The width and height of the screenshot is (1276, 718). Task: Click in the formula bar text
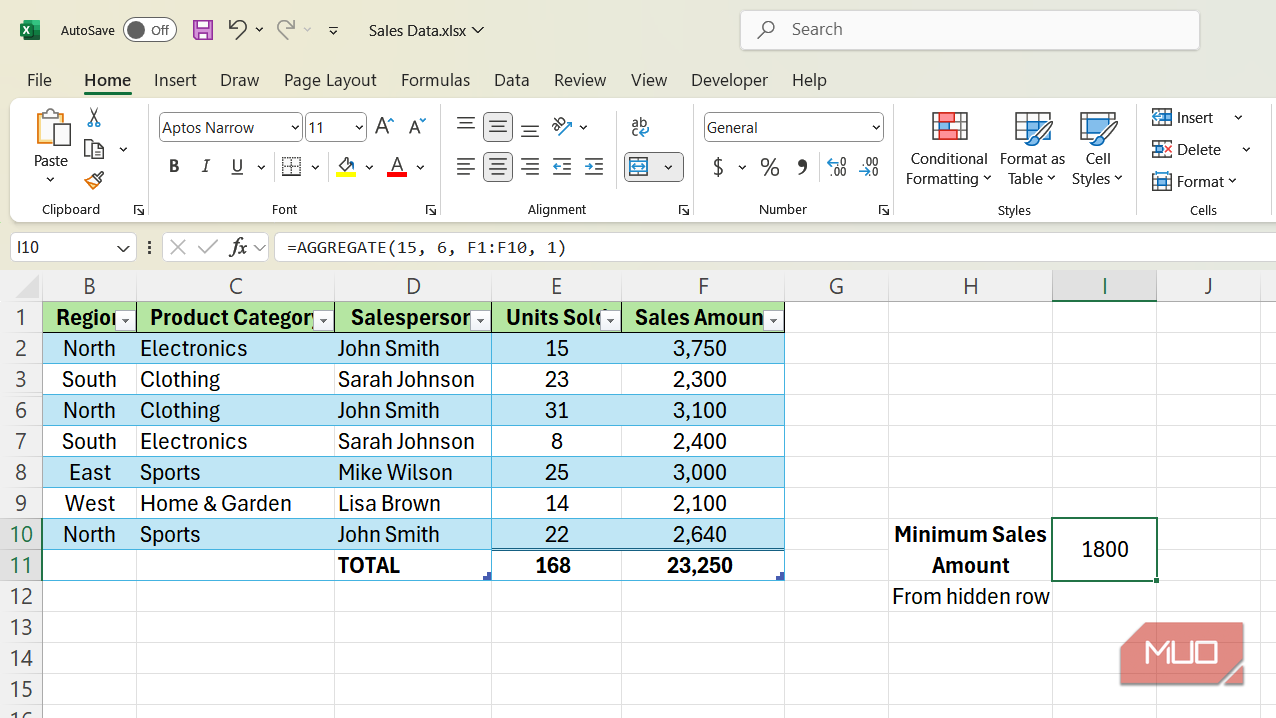pos(426,247)
